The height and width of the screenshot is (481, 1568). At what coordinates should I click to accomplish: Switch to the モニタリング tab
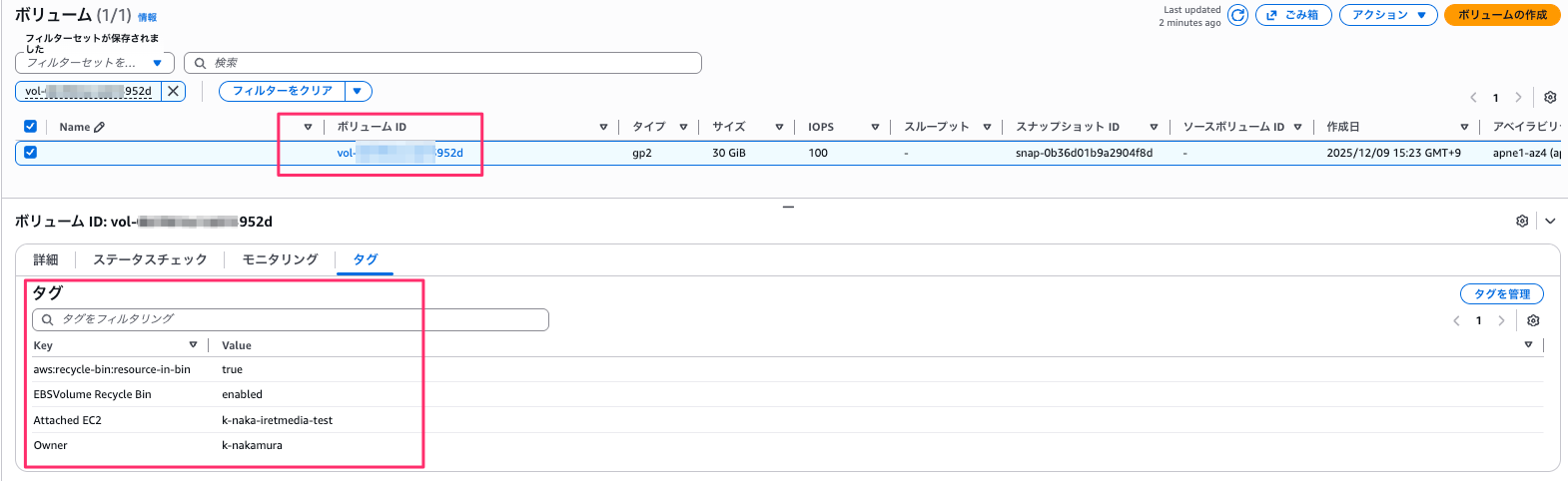[280, 259]
